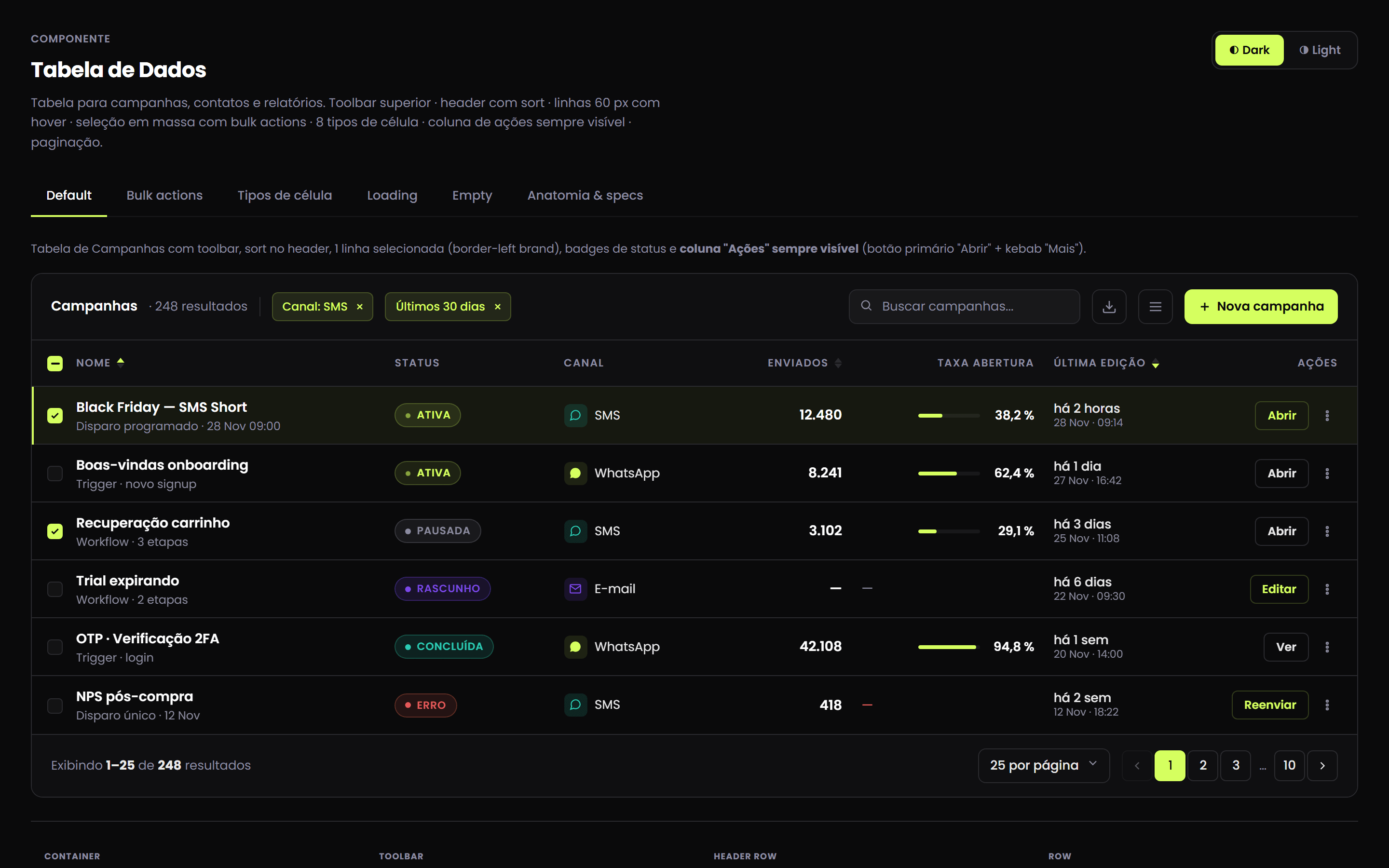Switch to Dark theme
This screenshot has width=1389, height=868.
click(x=1249, y=50)
